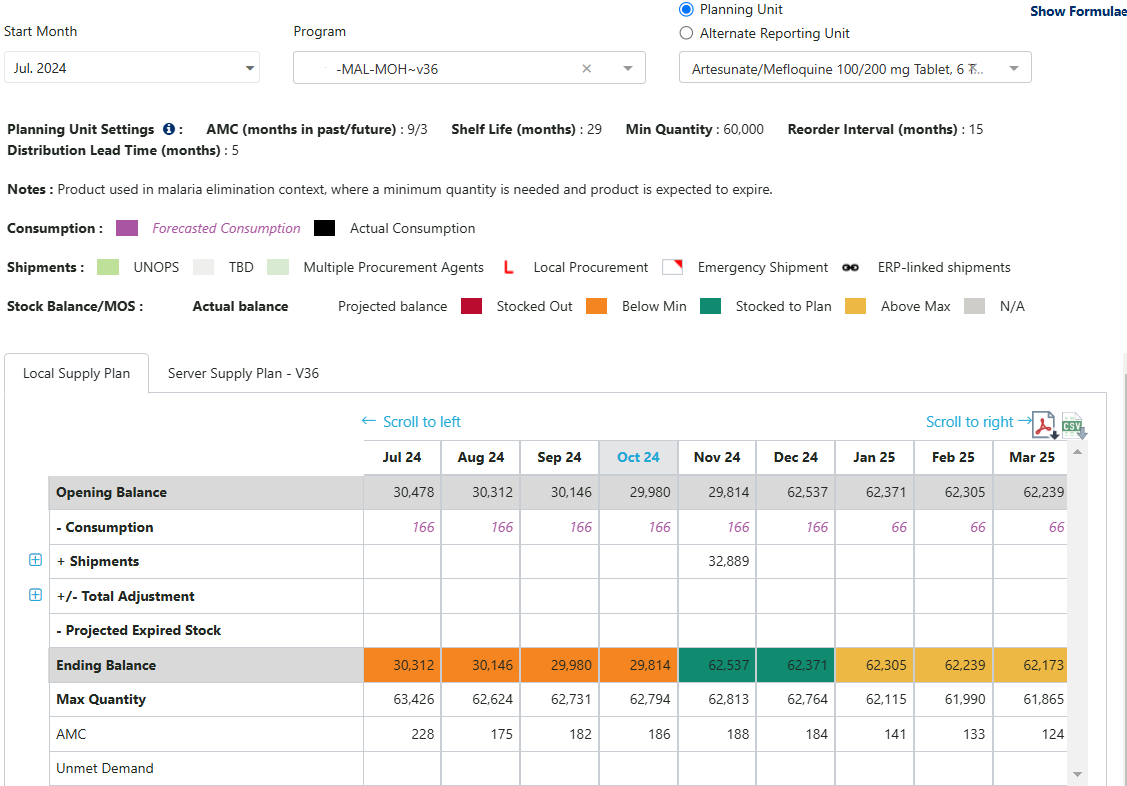Click the Local Procurement L icon
The image size is (1127, 786).
click(508, 267)
